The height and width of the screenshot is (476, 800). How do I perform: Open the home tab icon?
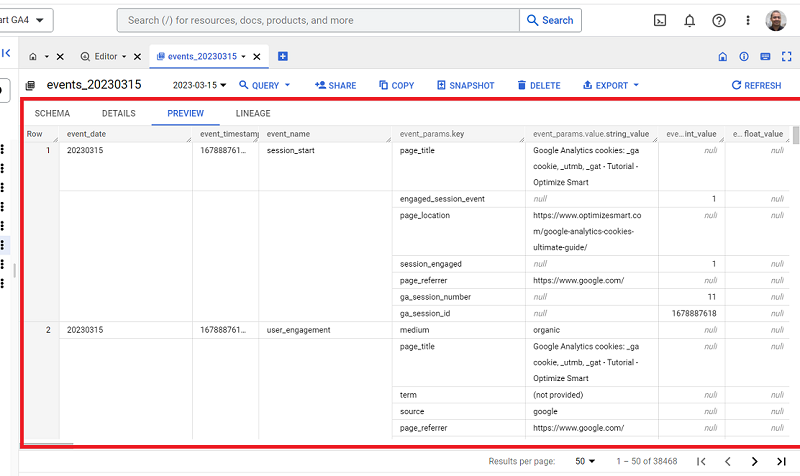point(33,57)
